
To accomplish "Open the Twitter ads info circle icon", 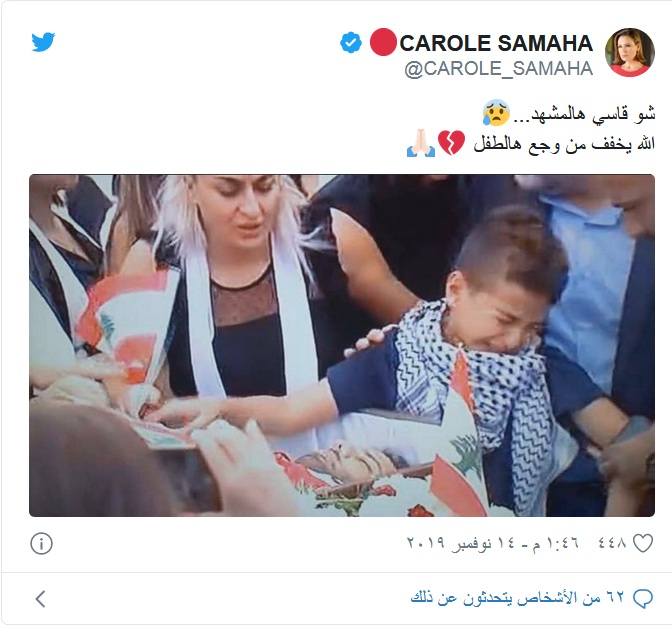I will [x=42, y=544].
